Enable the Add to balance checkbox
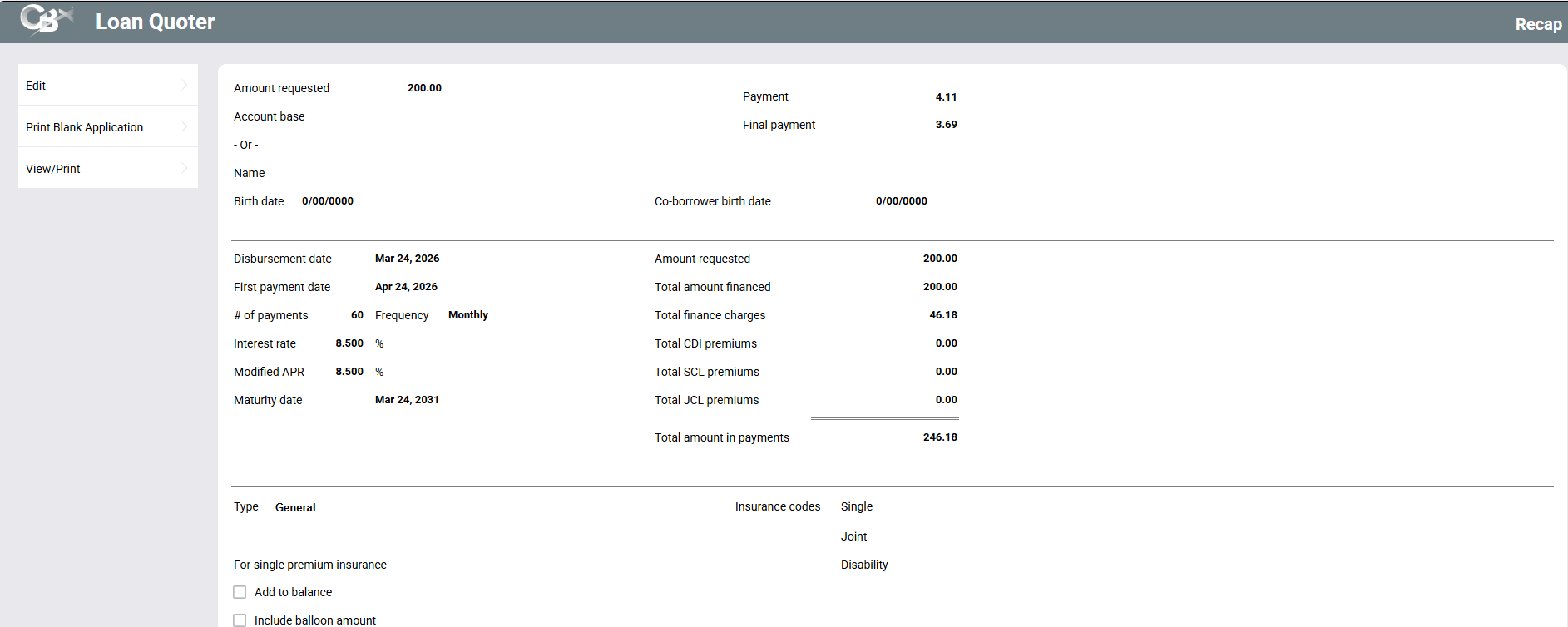Viewport: 1568px width, 627px height. coord(240,592)
